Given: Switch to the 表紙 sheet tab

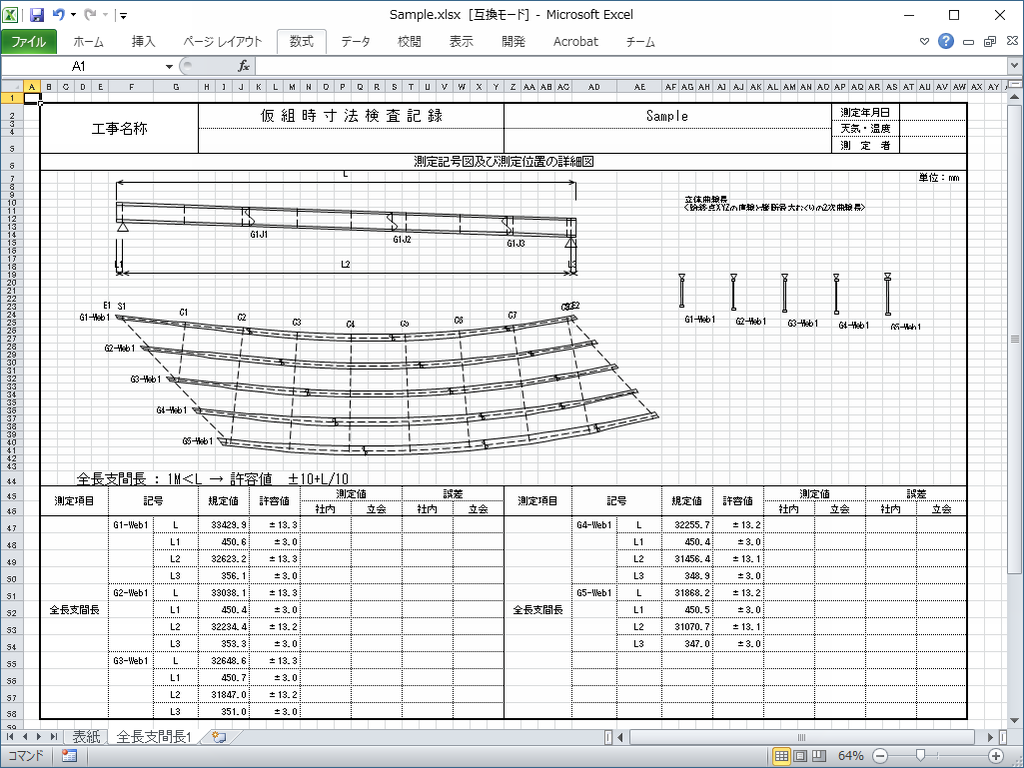Looking at the screenshot, I should click(86, 737).
